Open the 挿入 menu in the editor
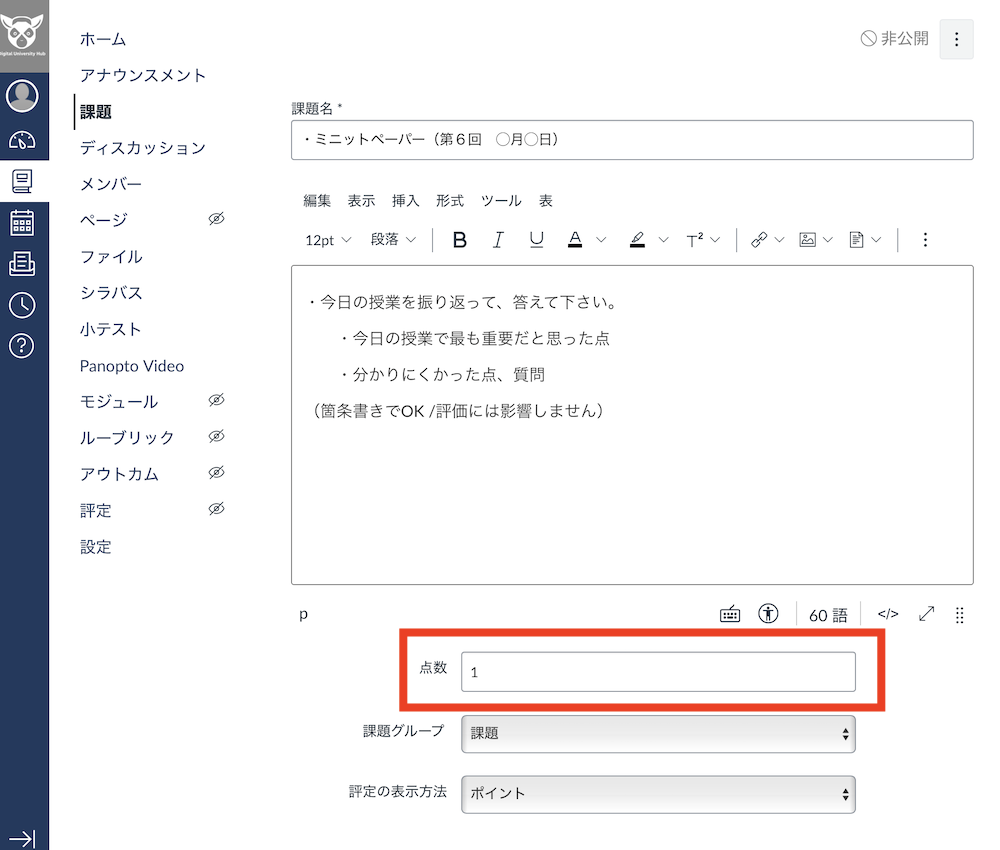The height and width of the screenshot is (850, 1000). [405, 200]
